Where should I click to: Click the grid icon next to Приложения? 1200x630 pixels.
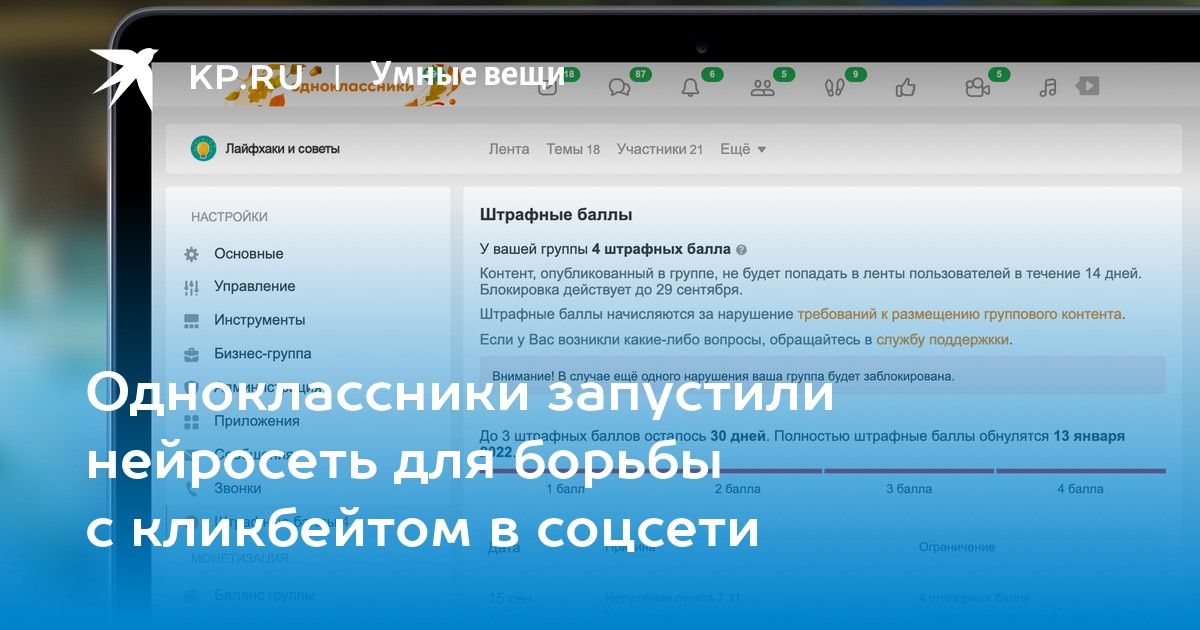pos(191,421)
